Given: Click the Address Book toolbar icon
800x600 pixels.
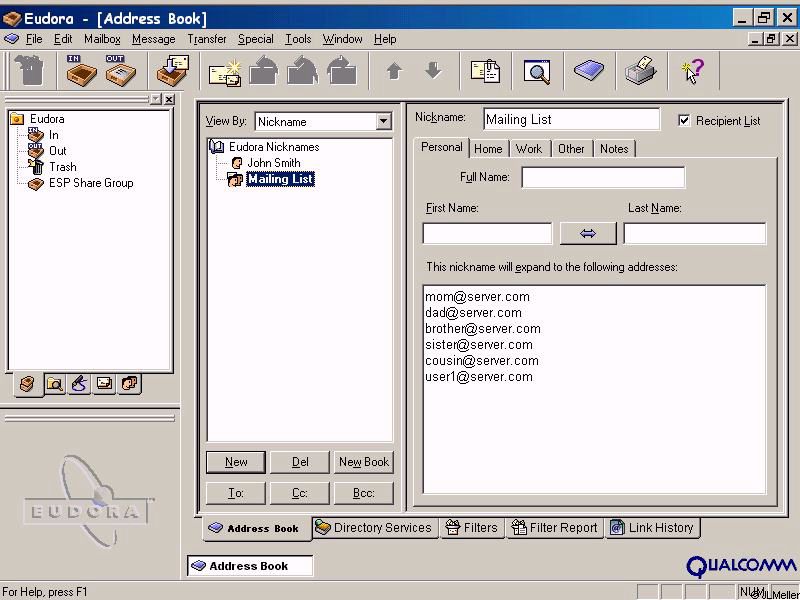Looking at the screenshot, I should pyautogui.click(x=589, y=70).
